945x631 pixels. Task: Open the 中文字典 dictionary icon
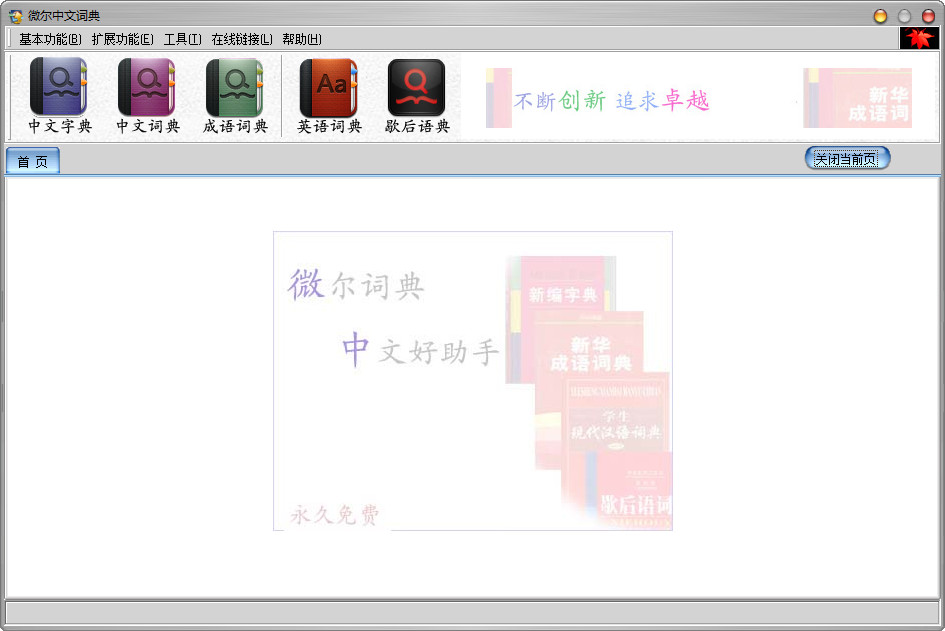point(59,95)
